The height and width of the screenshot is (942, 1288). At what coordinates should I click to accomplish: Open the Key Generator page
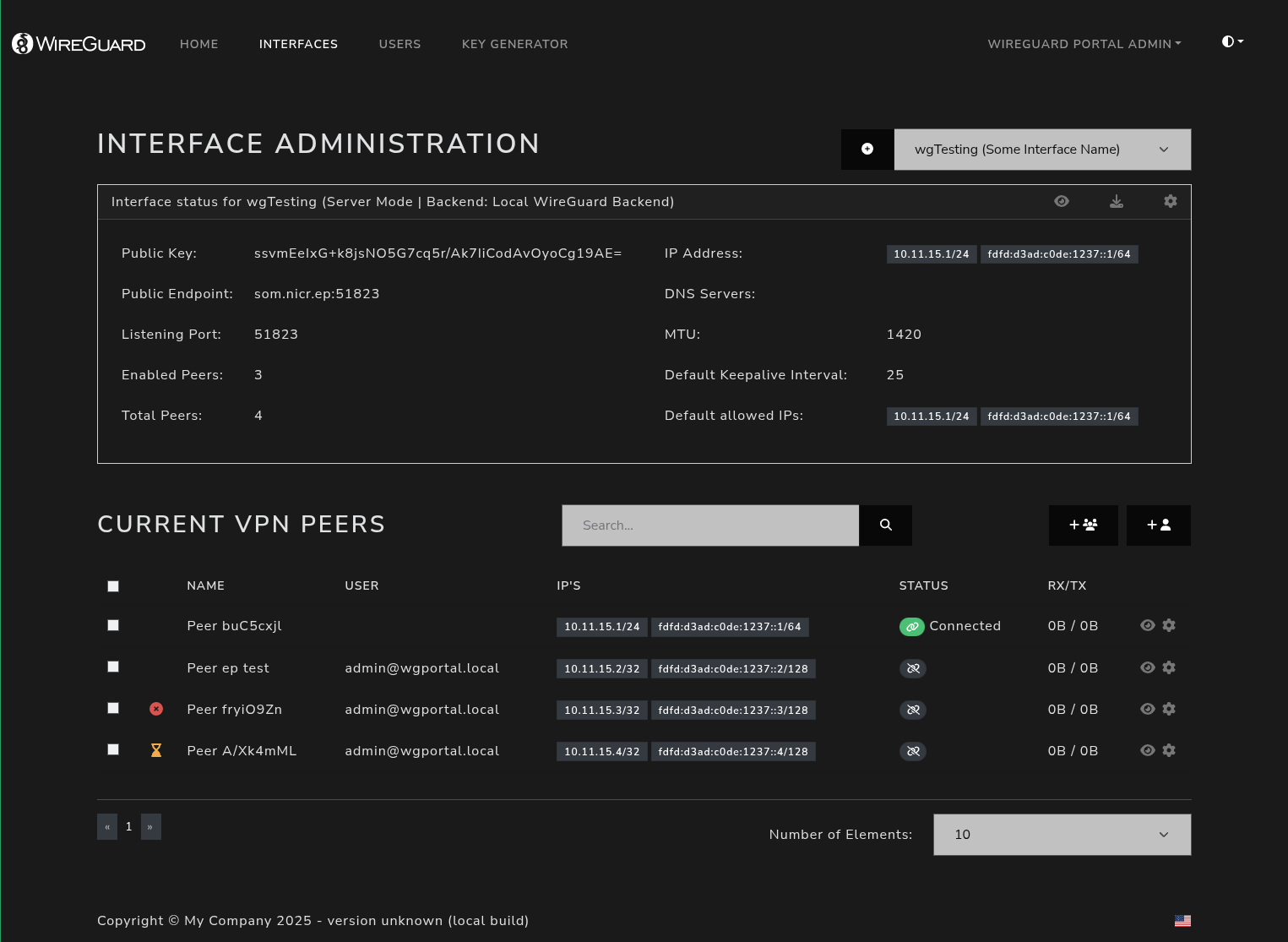click(x=514, y=44)
